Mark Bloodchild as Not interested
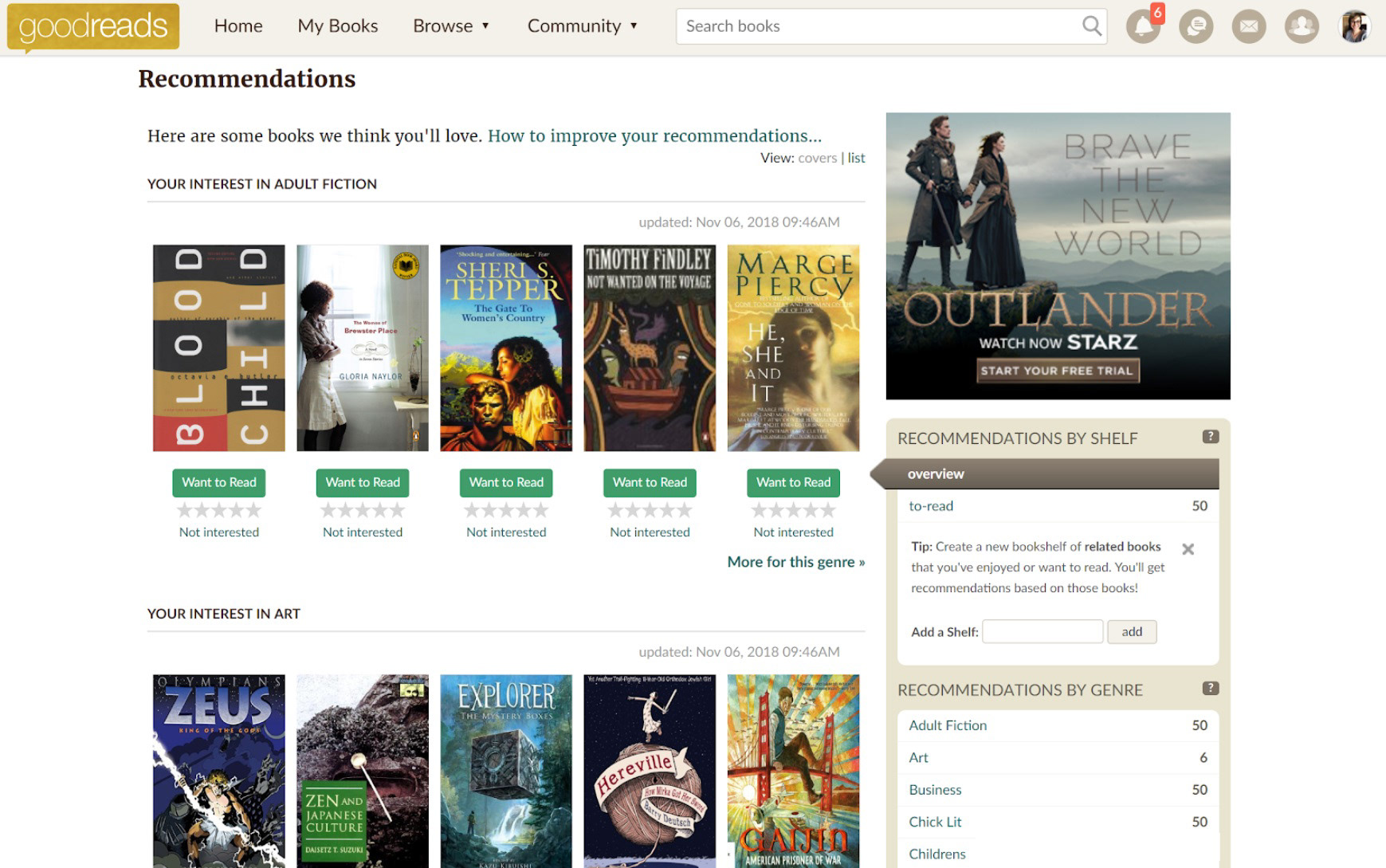This screenshot has width=1386, height=868. [x=219, y=532]
